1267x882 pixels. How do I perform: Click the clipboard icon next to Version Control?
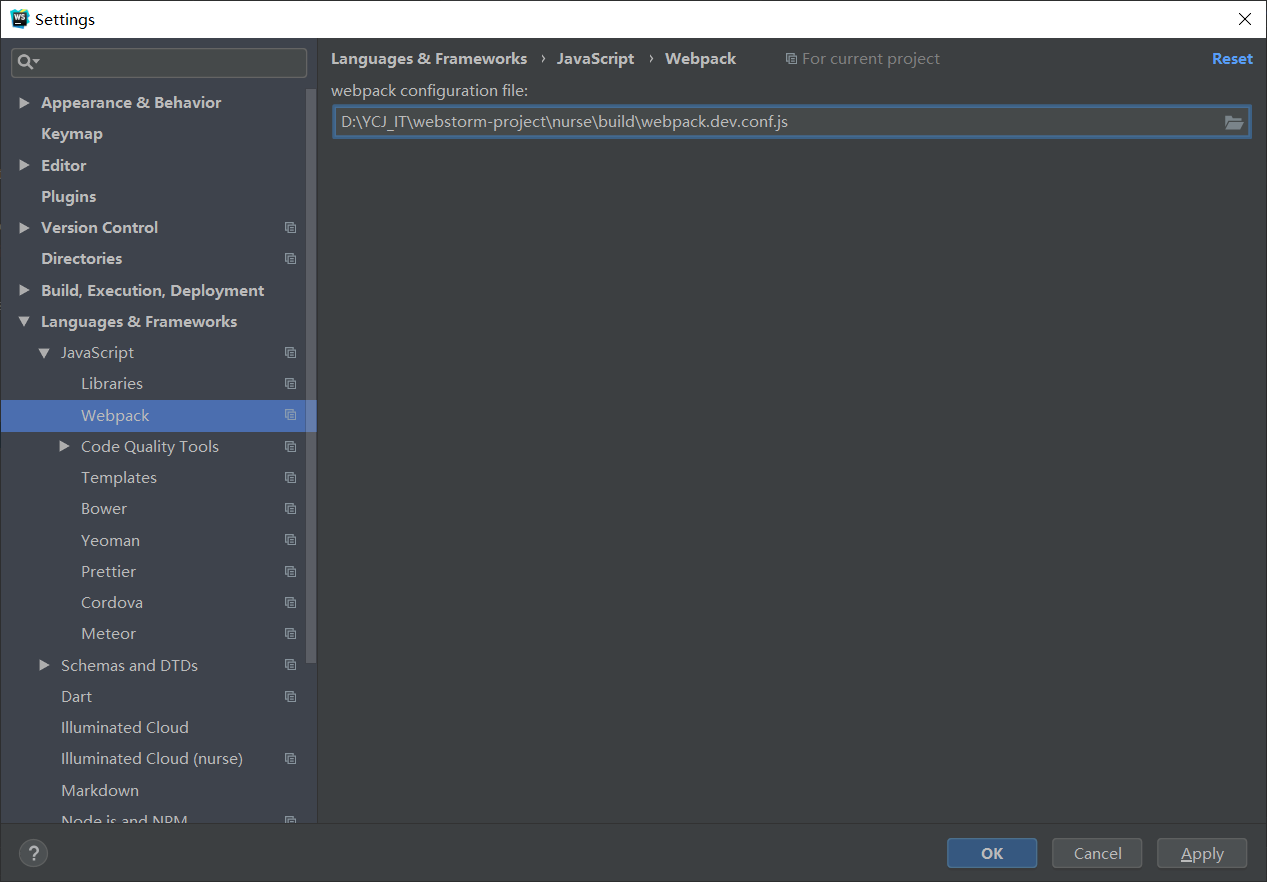pyautogui.click(x=290, y=227)
